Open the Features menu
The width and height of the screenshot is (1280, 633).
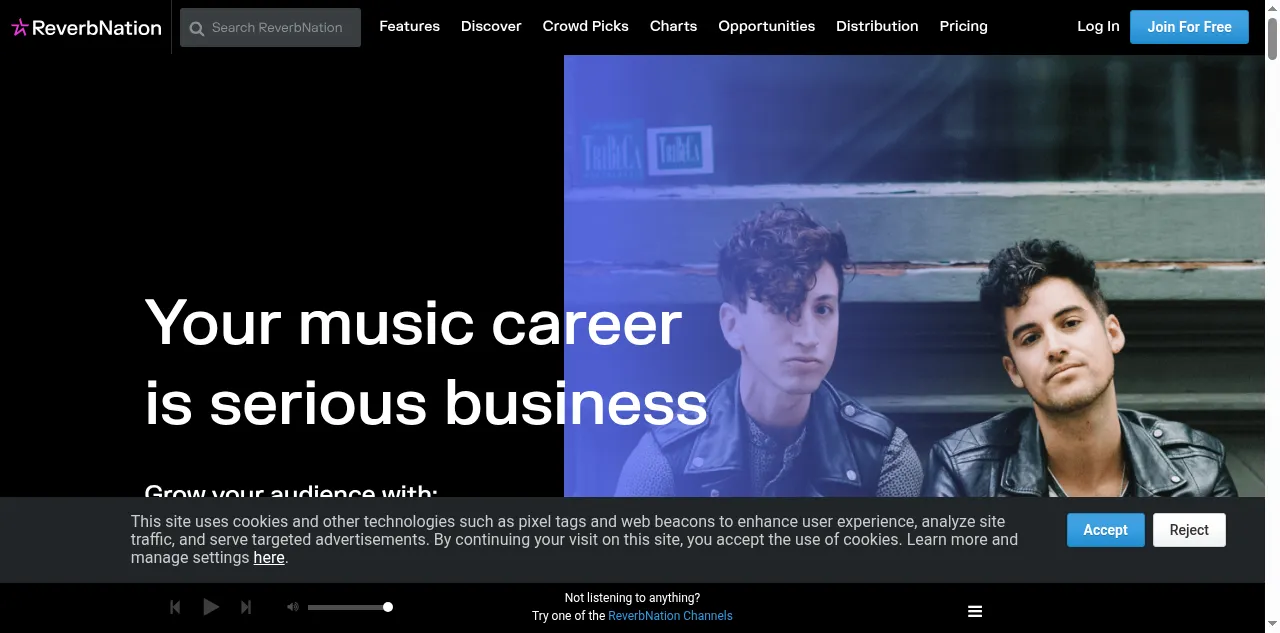pos(409,26)
